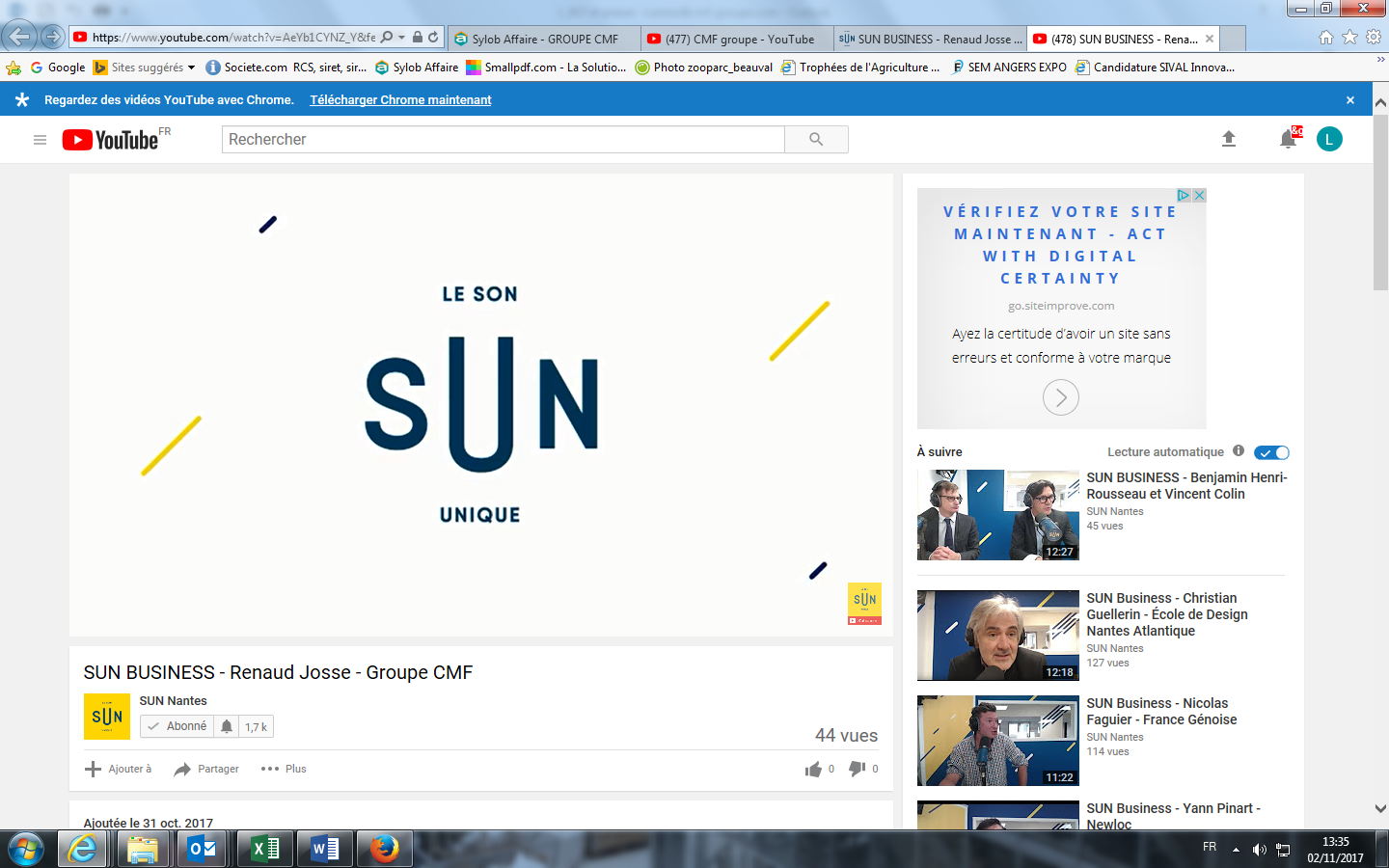The image size is (1389, 868).
Task: Open Word from taskbar
Action: (325, 849)
